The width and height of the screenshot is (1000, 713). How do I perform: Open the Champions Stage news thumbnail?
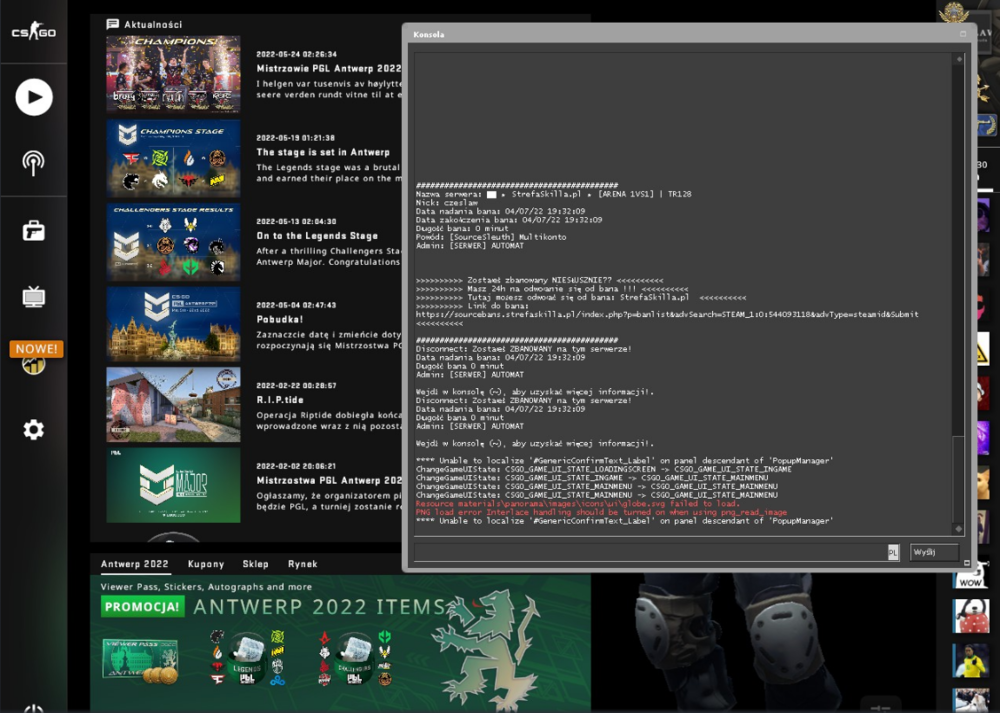click(173, 158)
